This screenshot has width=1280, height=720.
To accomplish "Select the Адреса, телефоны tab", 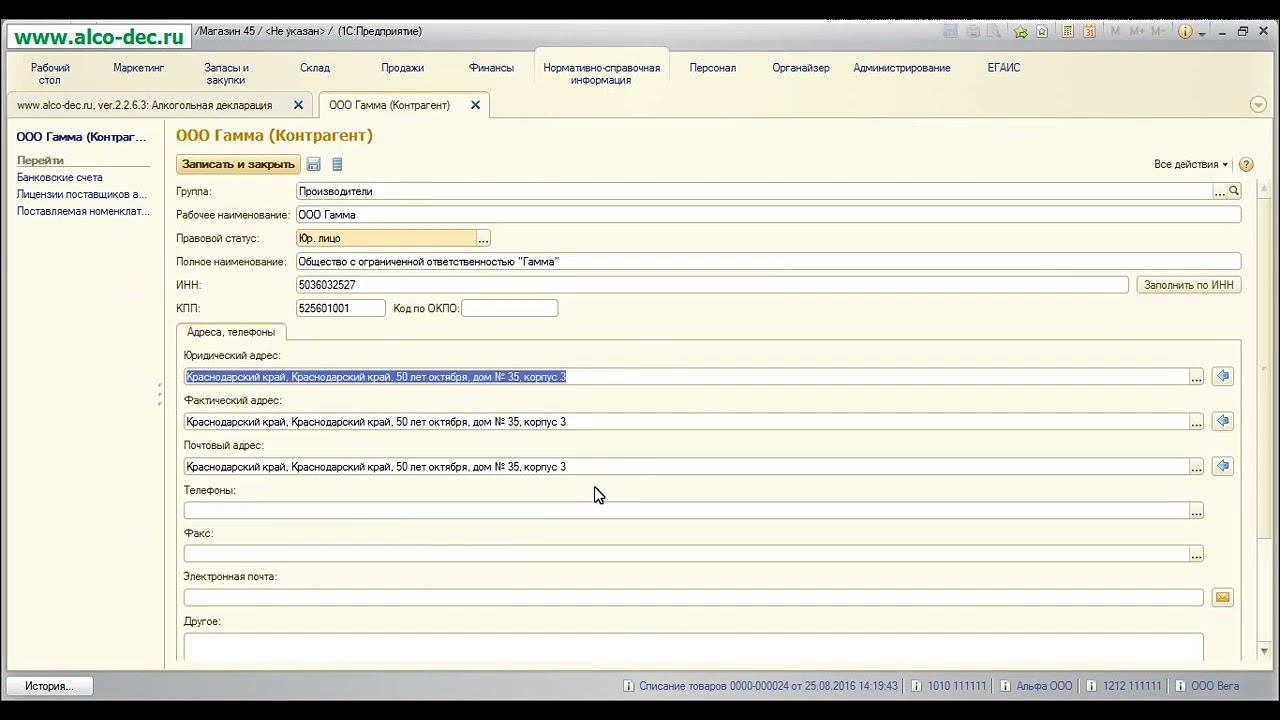I will click(x=232, y=331).
